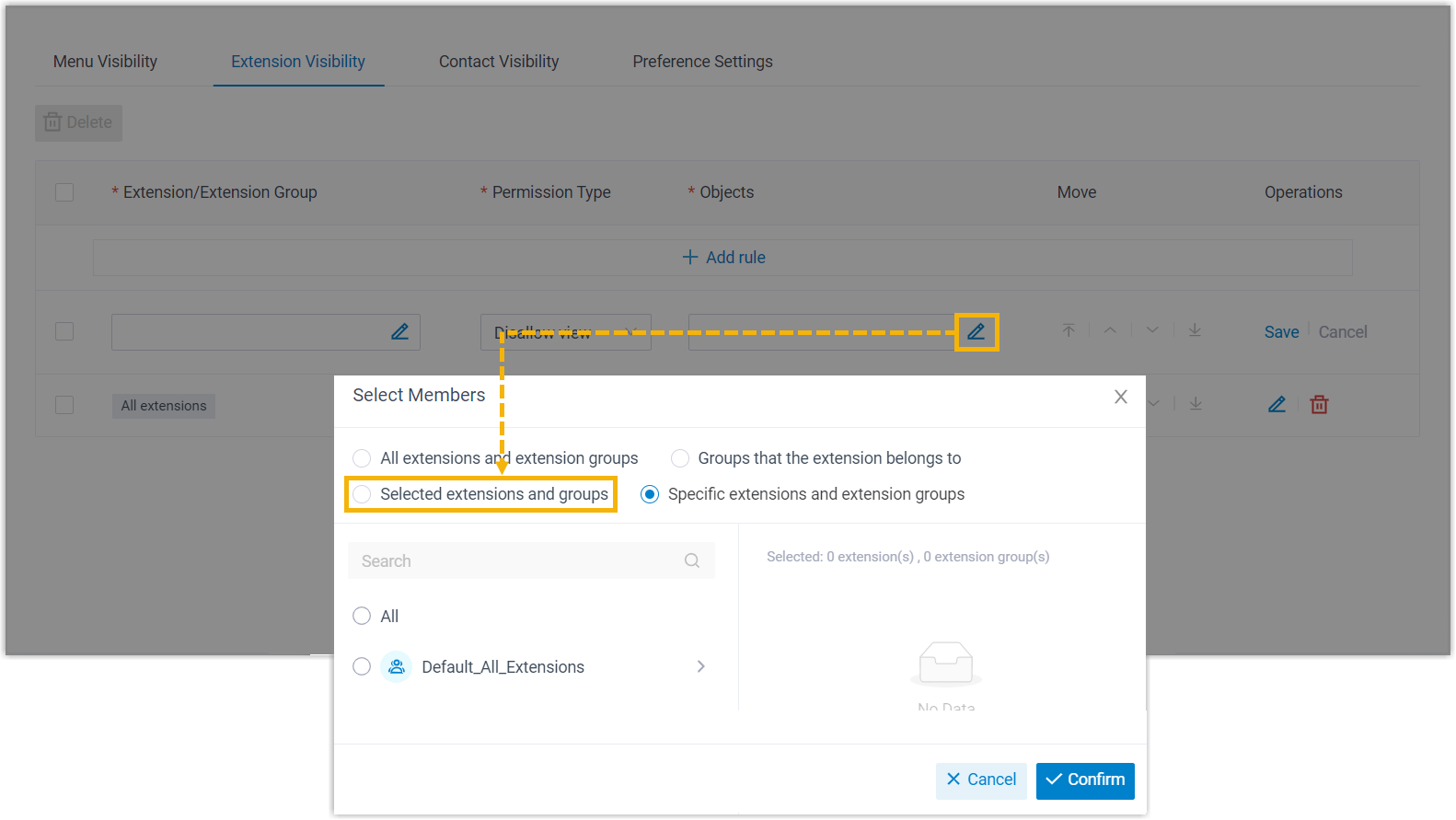Open the Permission Type dropdown
The image size is (1456, 820).
coord(565,332)
